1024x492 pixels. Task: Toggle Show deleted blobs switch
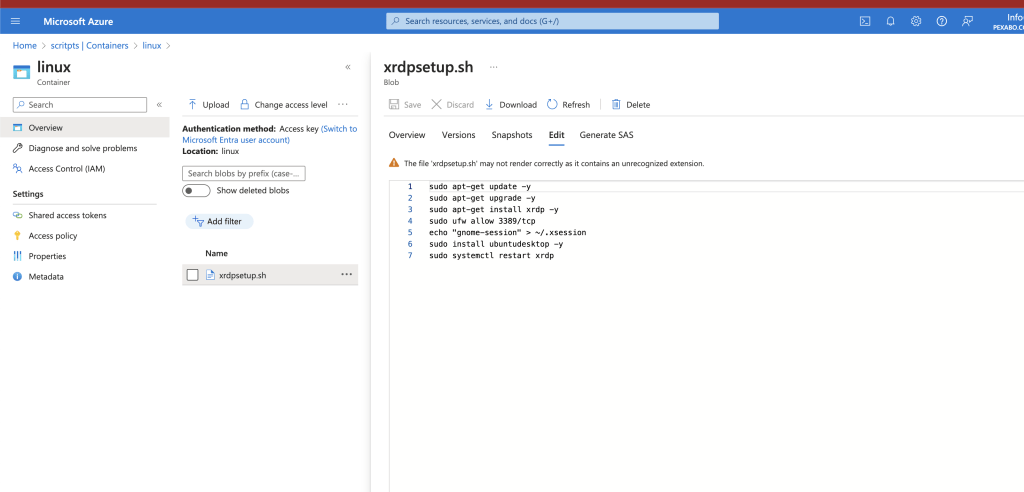[197, 191]
